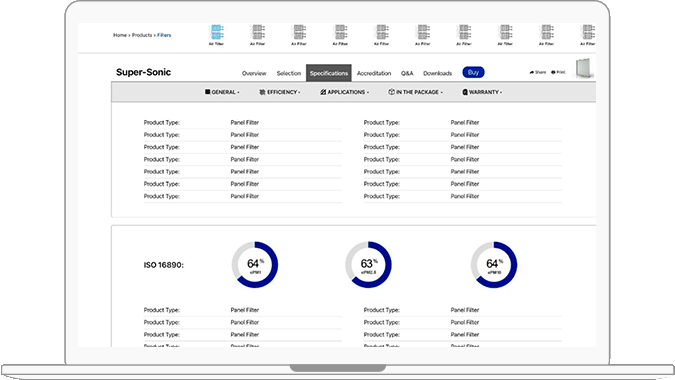675x380 pixels.
Task: Click the ePM10 64% donut gauge
Action: (x=494, y=265)
